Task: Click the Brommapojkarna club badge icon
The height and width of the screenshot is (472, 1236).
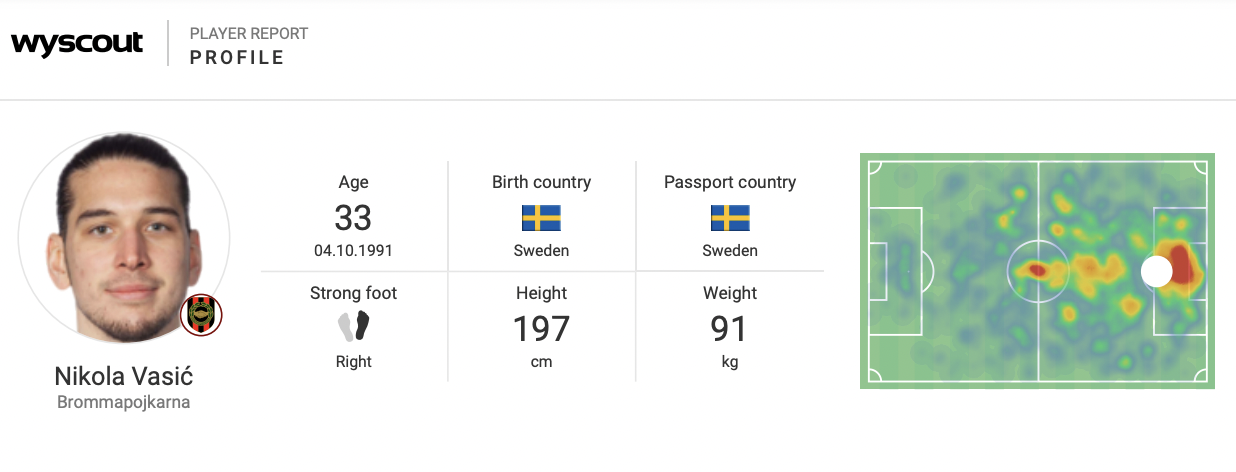Action: tap(201, 316)
